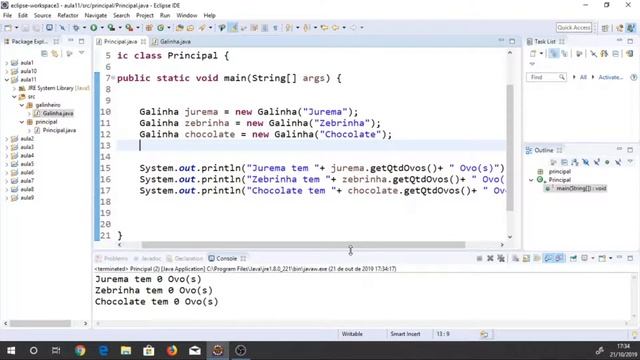Select Principal.java in Package Explorer
Viewport: 640px width, 360px height.
pos(59,130)
